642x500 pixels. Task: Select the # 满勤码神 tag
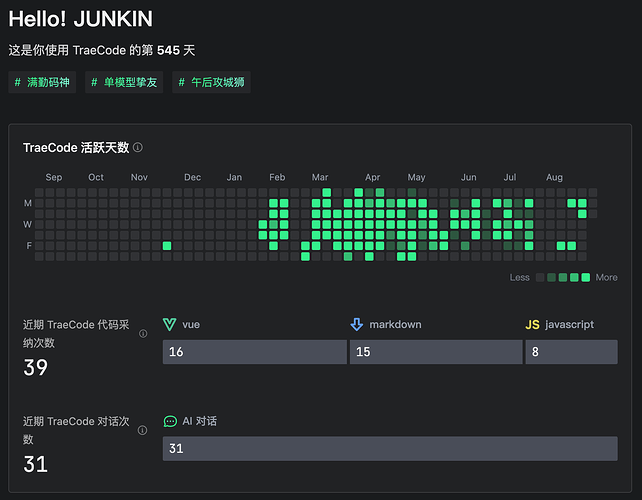coord(42,82)
